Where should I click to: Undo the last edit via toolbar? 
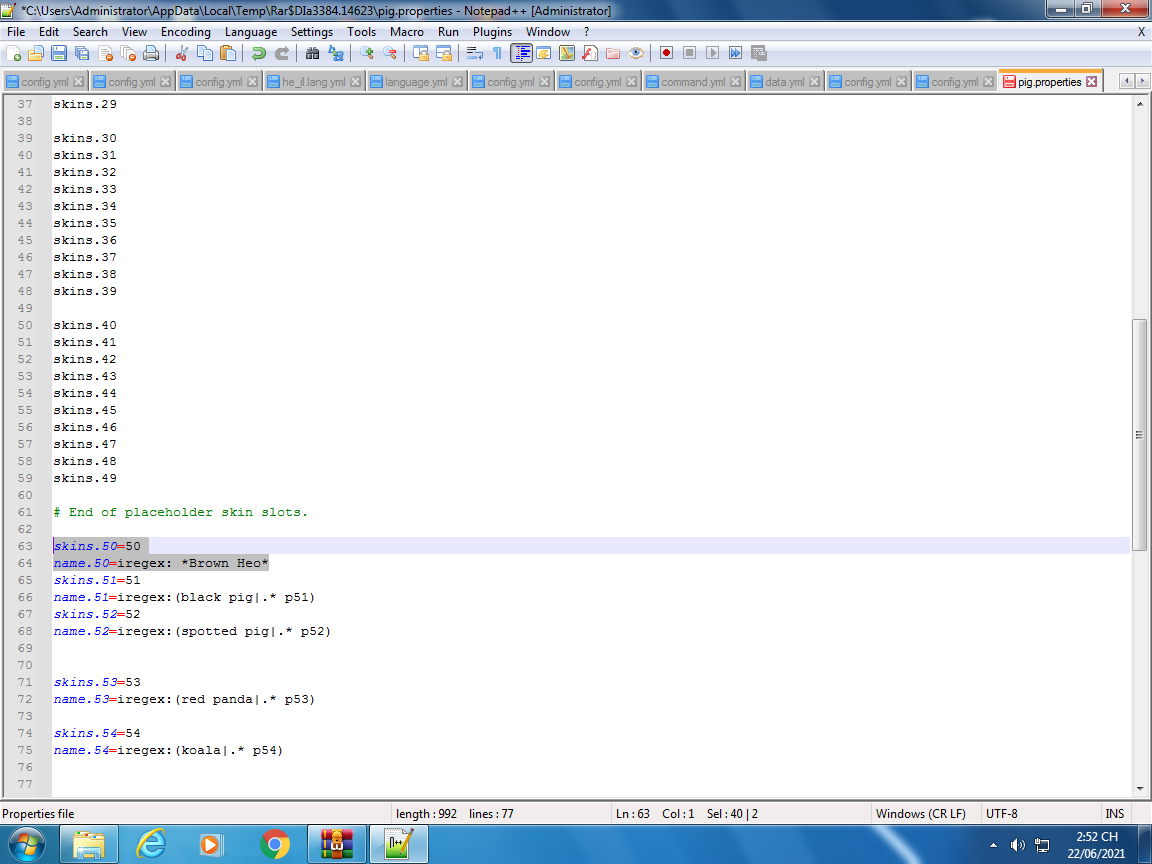(x=259, y=53)
